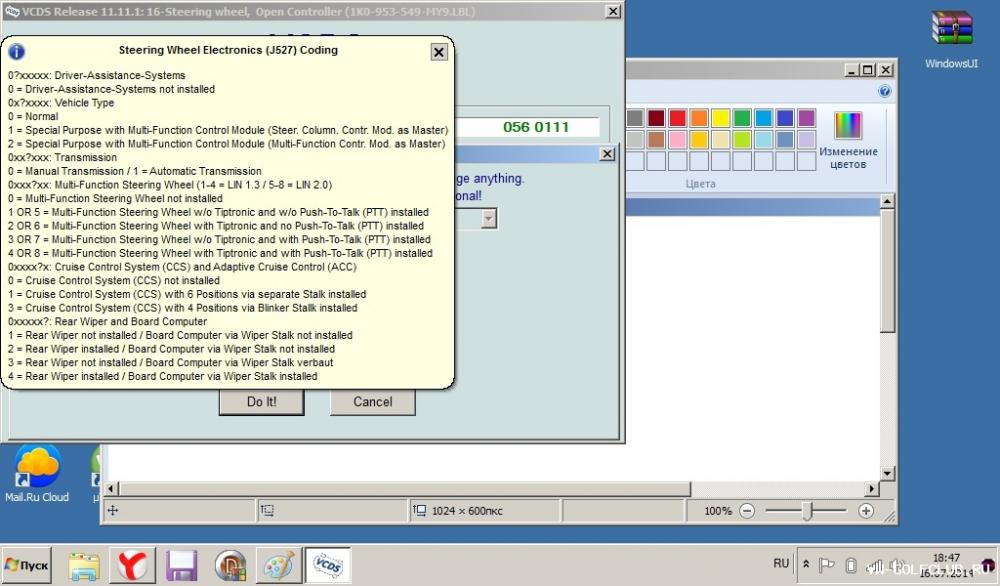1000x586 pixels.
Task: Open the file explorer folder from taskbar
Action: 84,566
